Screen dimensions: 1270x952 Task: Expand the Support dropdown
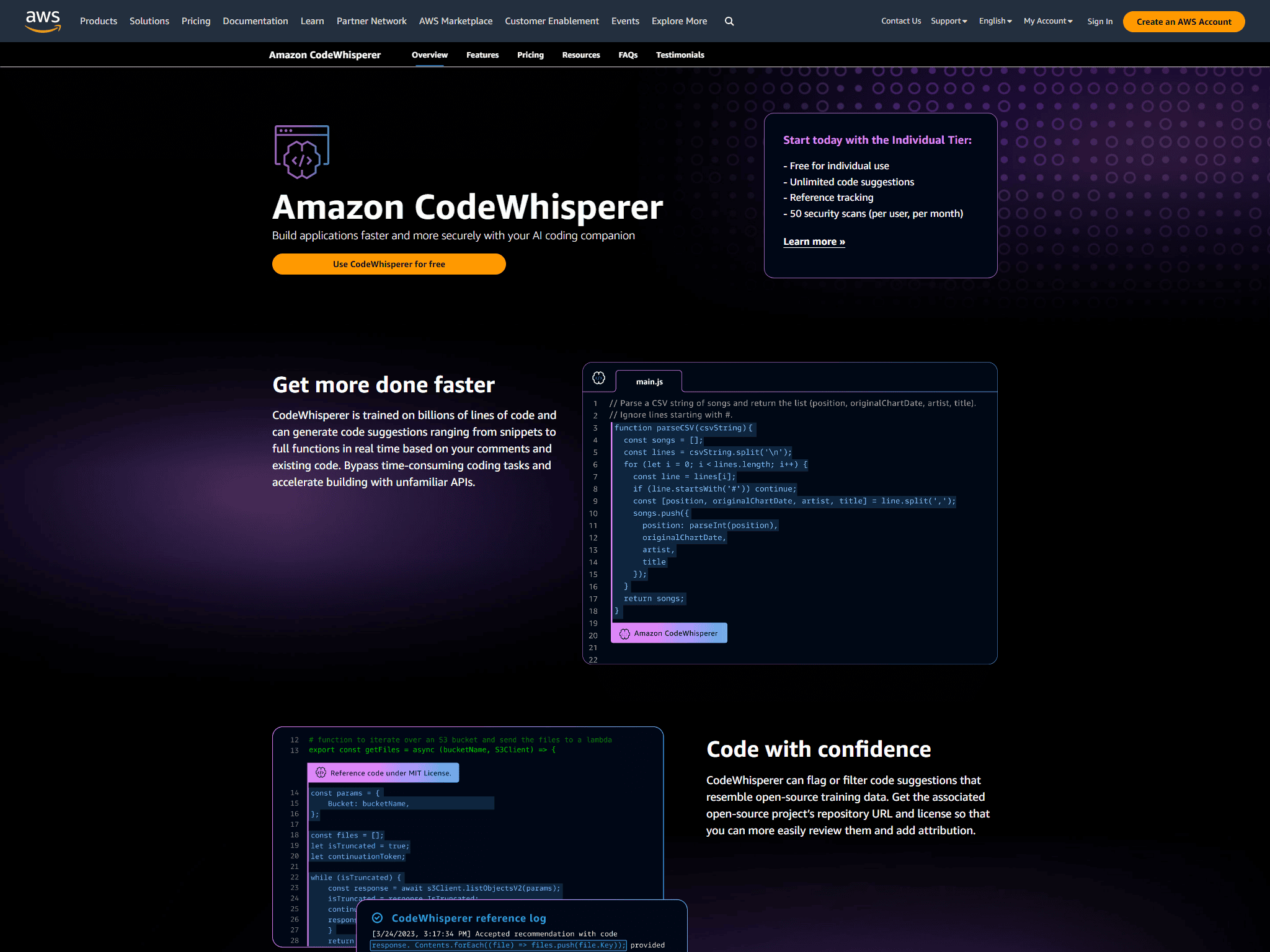[x=949, y=21]
